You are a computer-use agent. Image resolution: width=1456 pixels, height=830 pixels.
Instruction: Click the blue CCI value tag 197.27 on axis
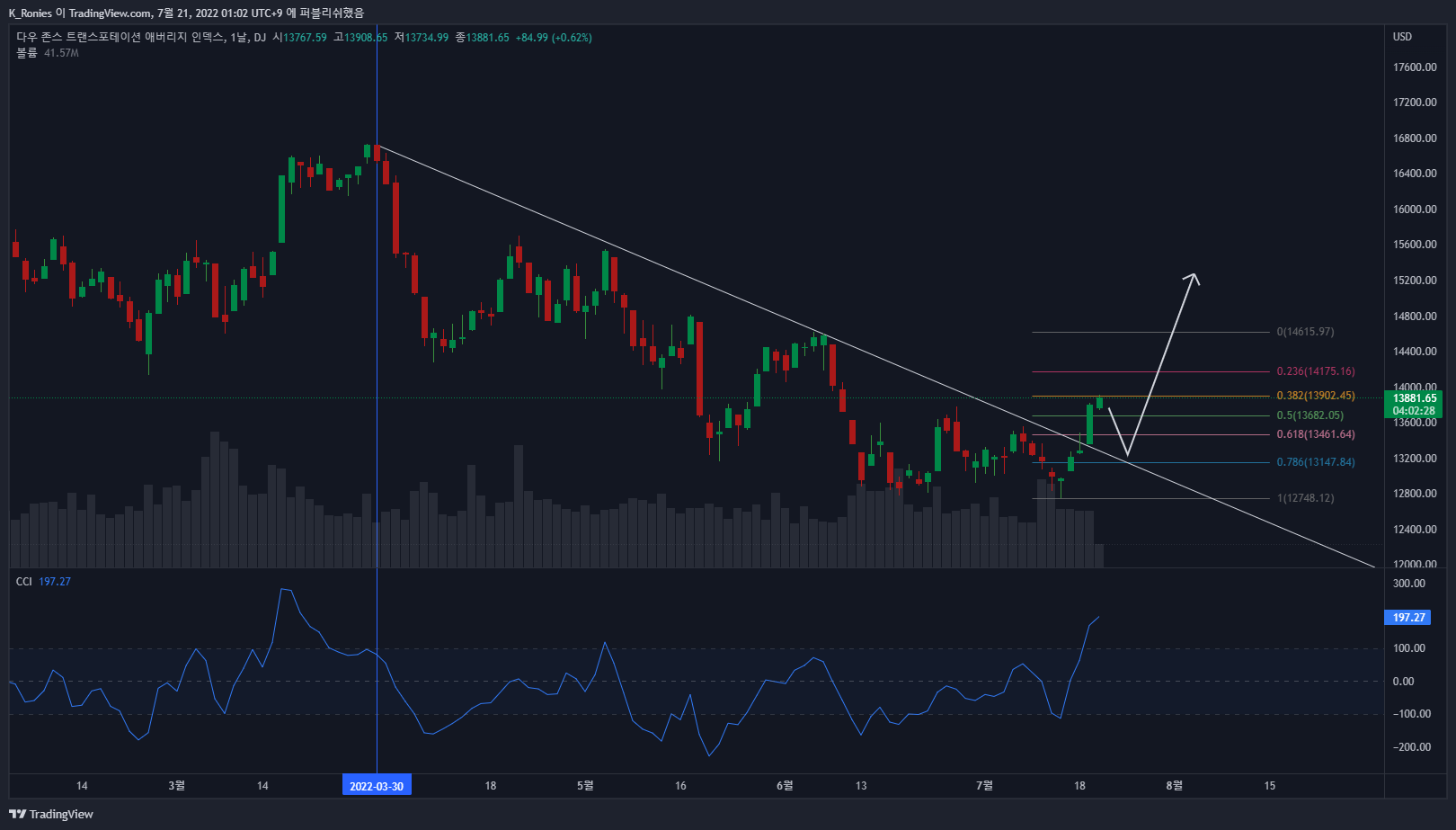coord(1408,618)
